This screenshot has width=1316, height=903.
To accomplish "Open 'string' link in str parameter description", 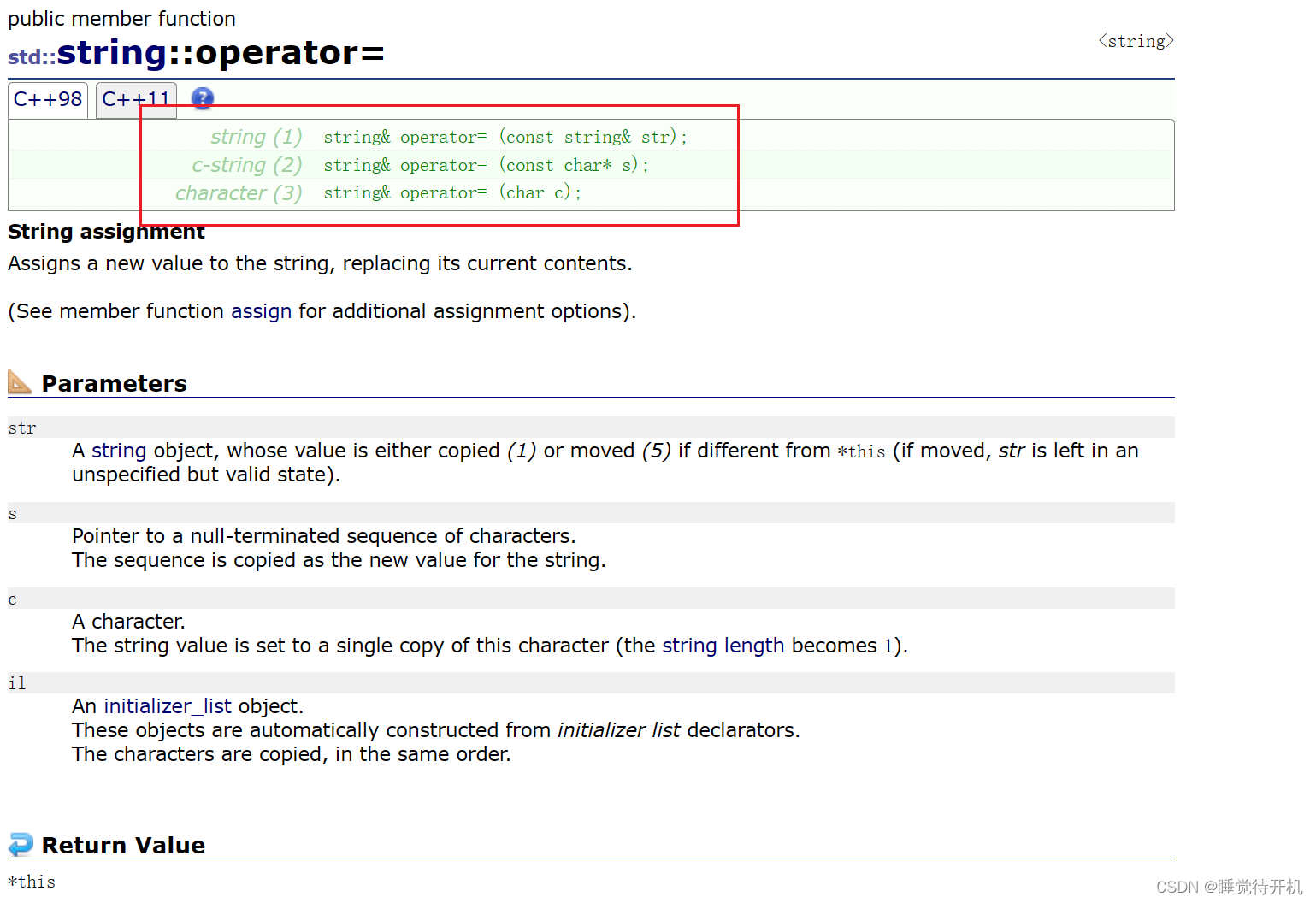I will [119, 451].
